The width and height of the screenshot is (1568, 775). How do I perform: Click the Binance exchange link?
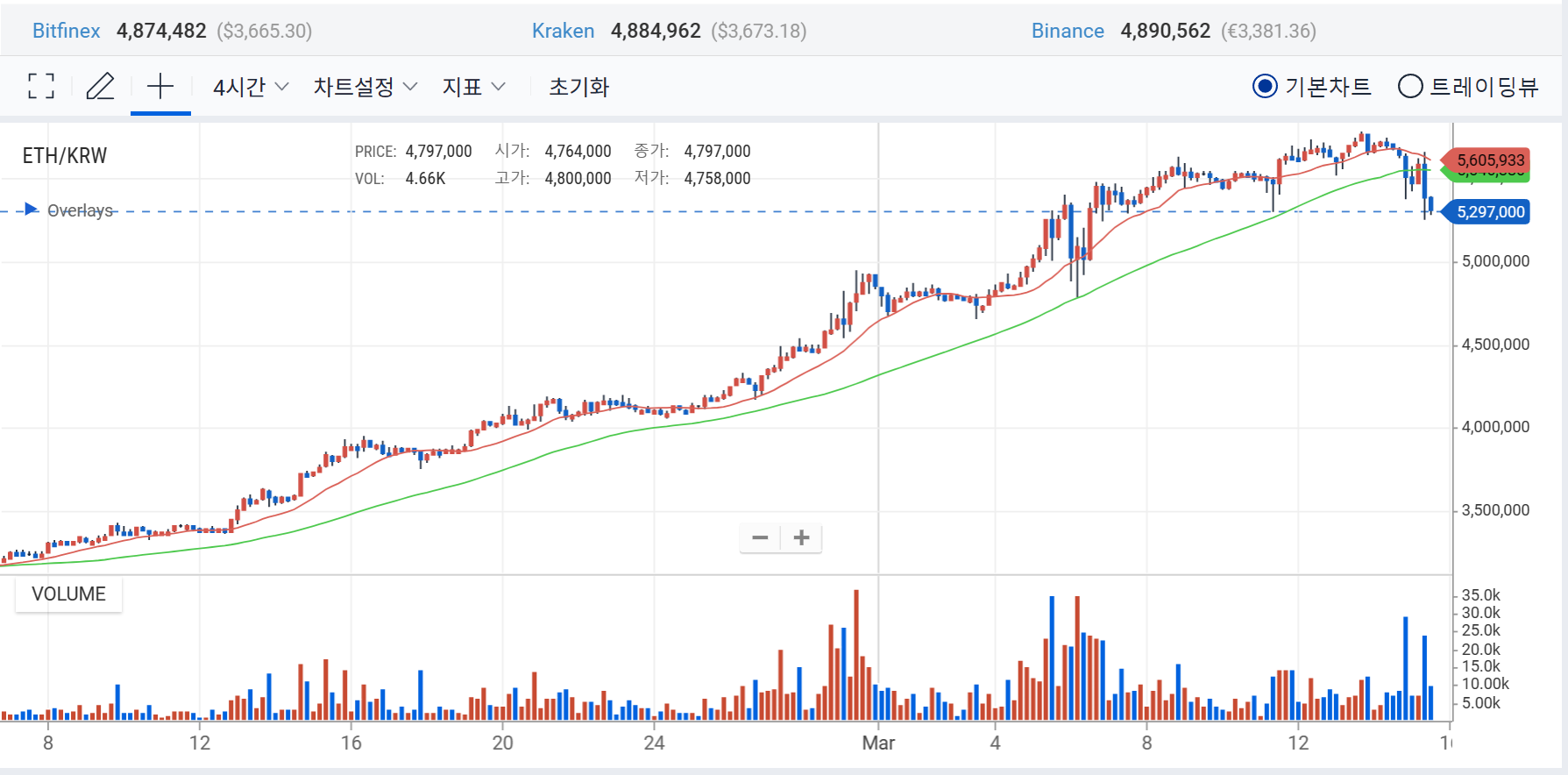coord(1068,31)
